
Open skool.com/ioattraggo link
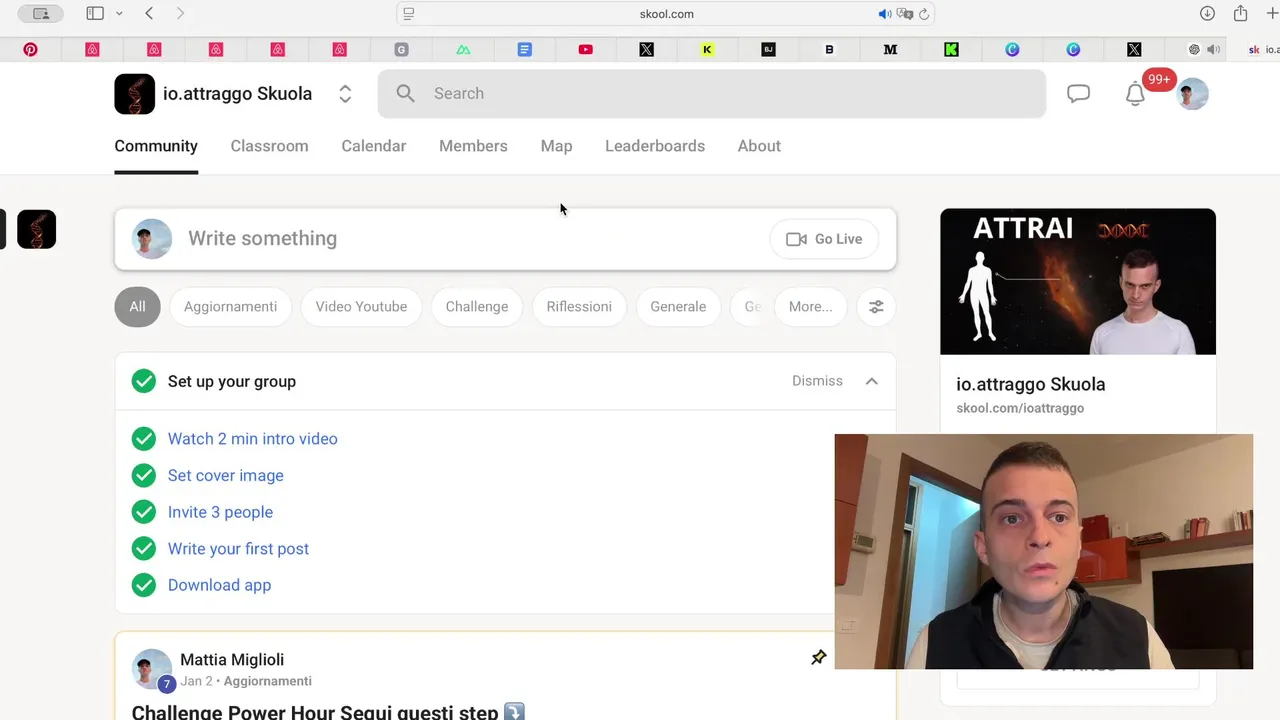click(x=1020, y=408)
